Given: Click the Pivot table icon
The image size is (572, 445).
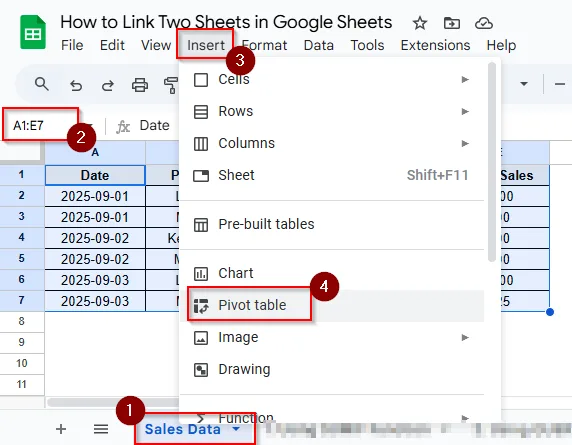Looking at the screenshot, I should [x=201, y=306].
